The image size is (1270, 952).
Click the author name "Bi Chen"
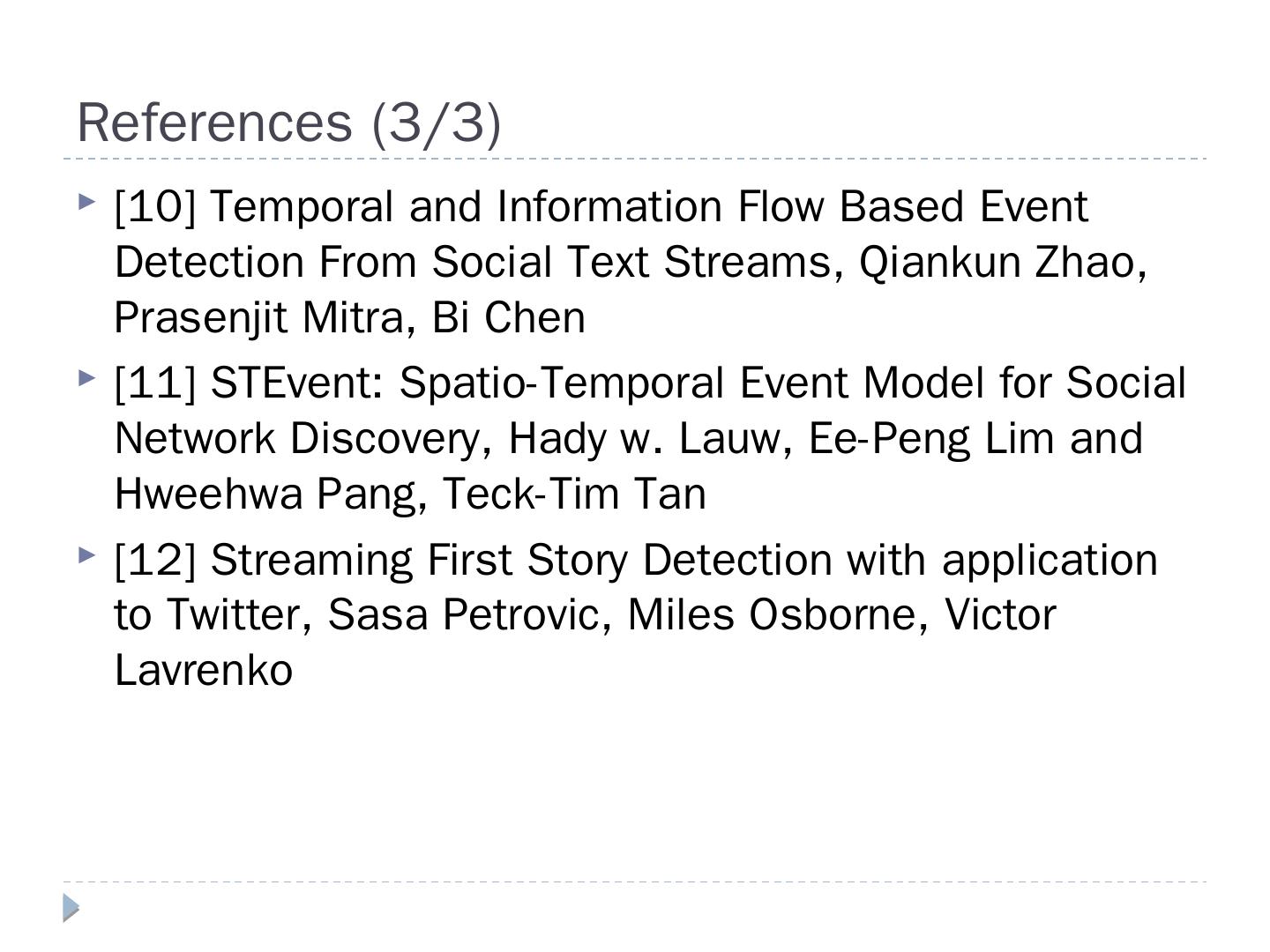pos(509,318)
